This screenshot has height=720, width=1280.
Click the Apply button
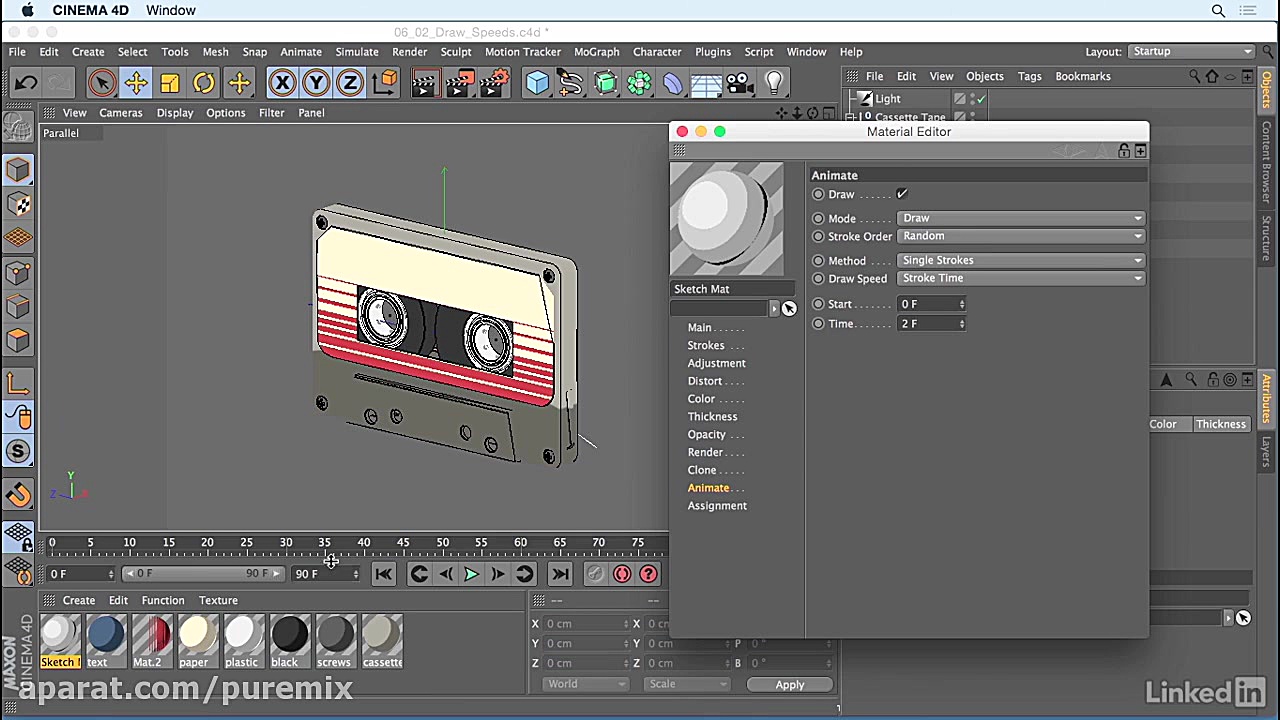pos(789,685)
